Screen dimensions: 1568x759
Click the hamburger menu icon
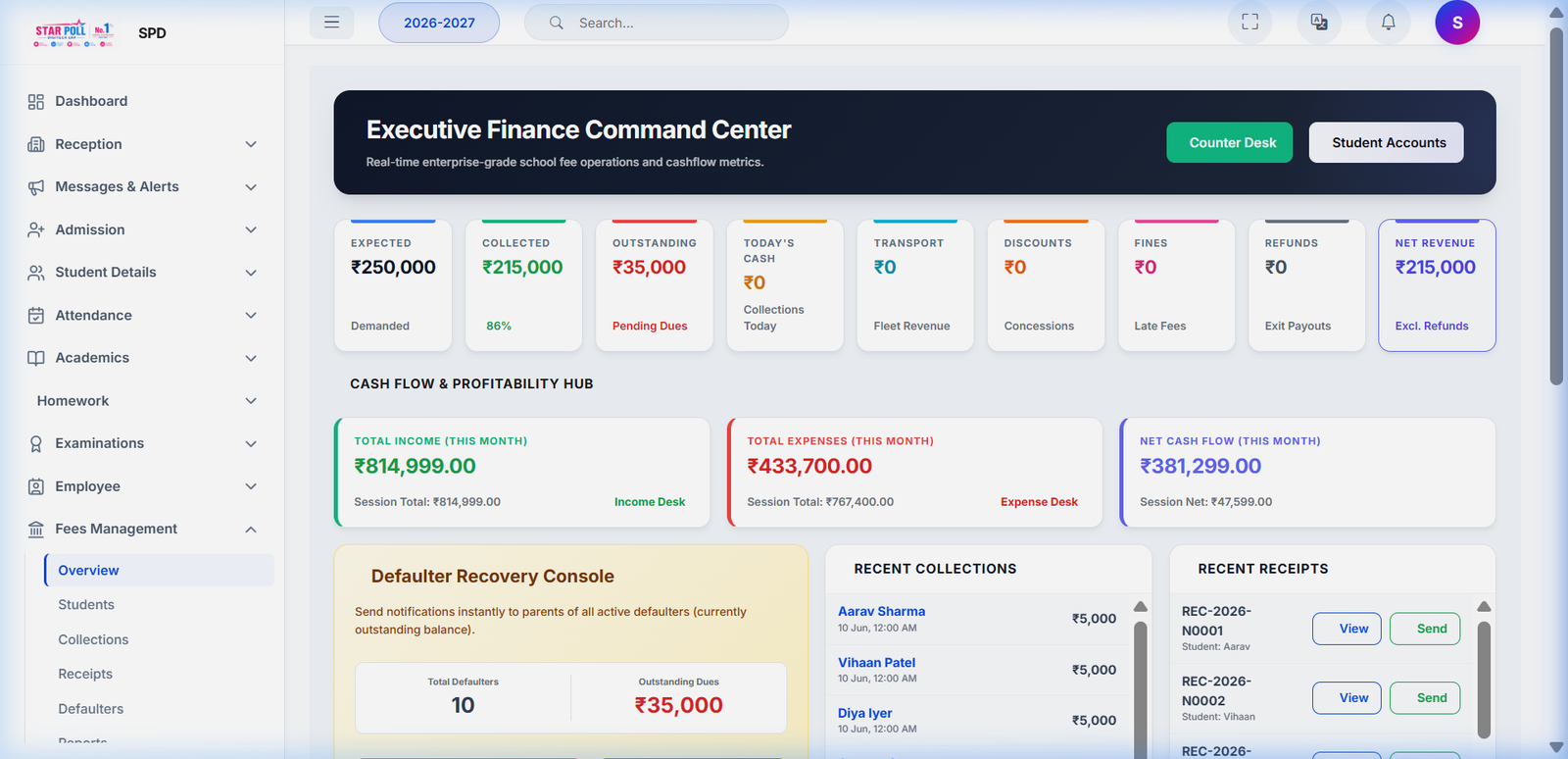click(x=331, y=22)
